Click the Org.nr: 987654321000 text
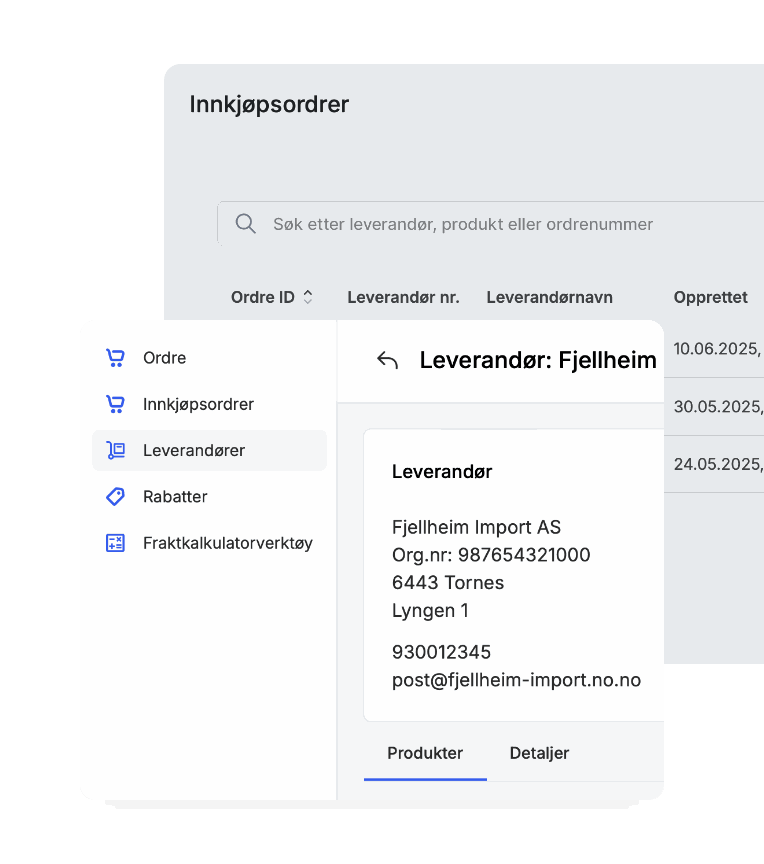 (x=491, y=555)
